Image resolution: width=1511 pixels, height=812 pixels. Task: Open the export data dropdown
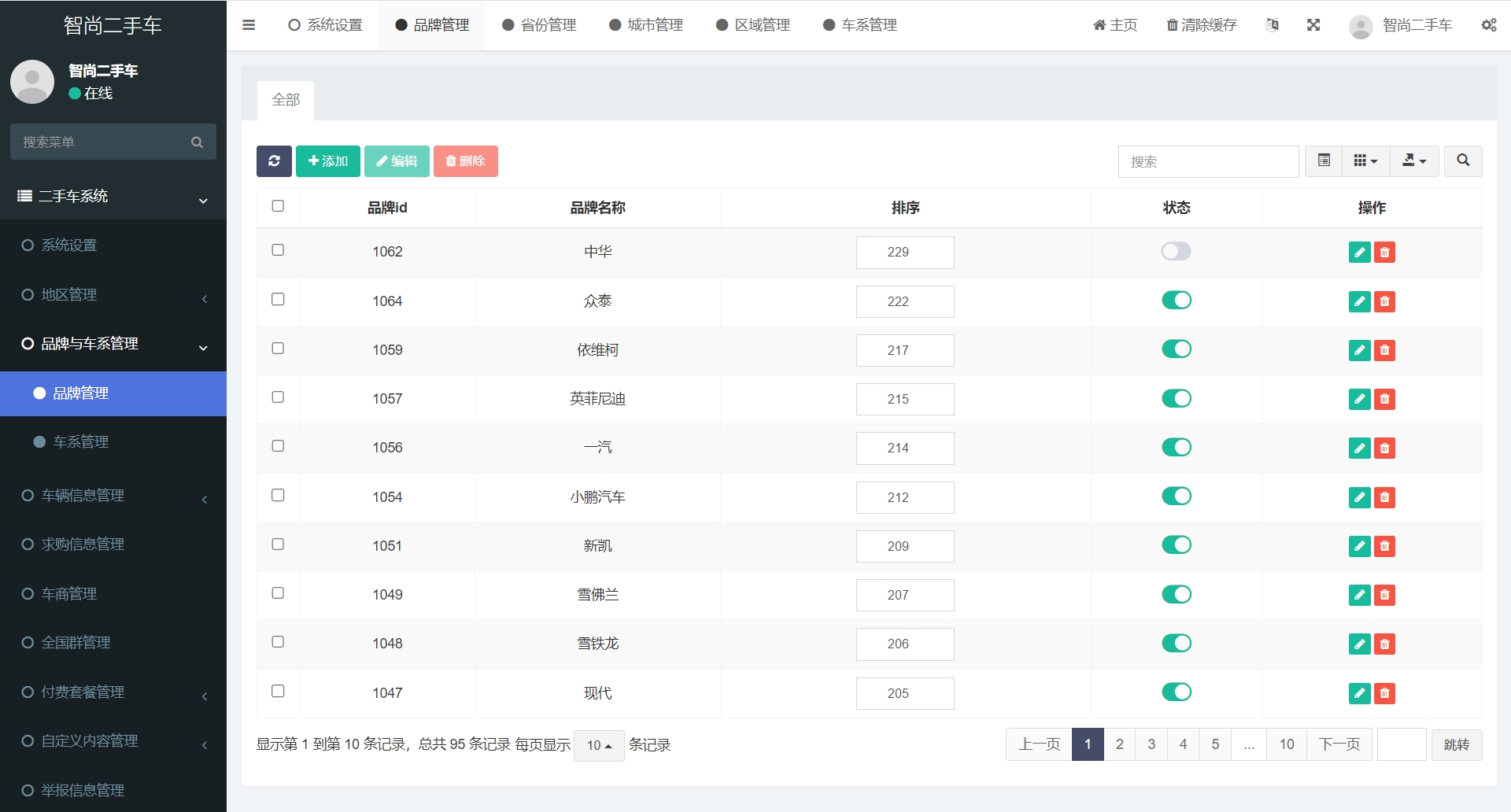click(x=1414, y=161)
